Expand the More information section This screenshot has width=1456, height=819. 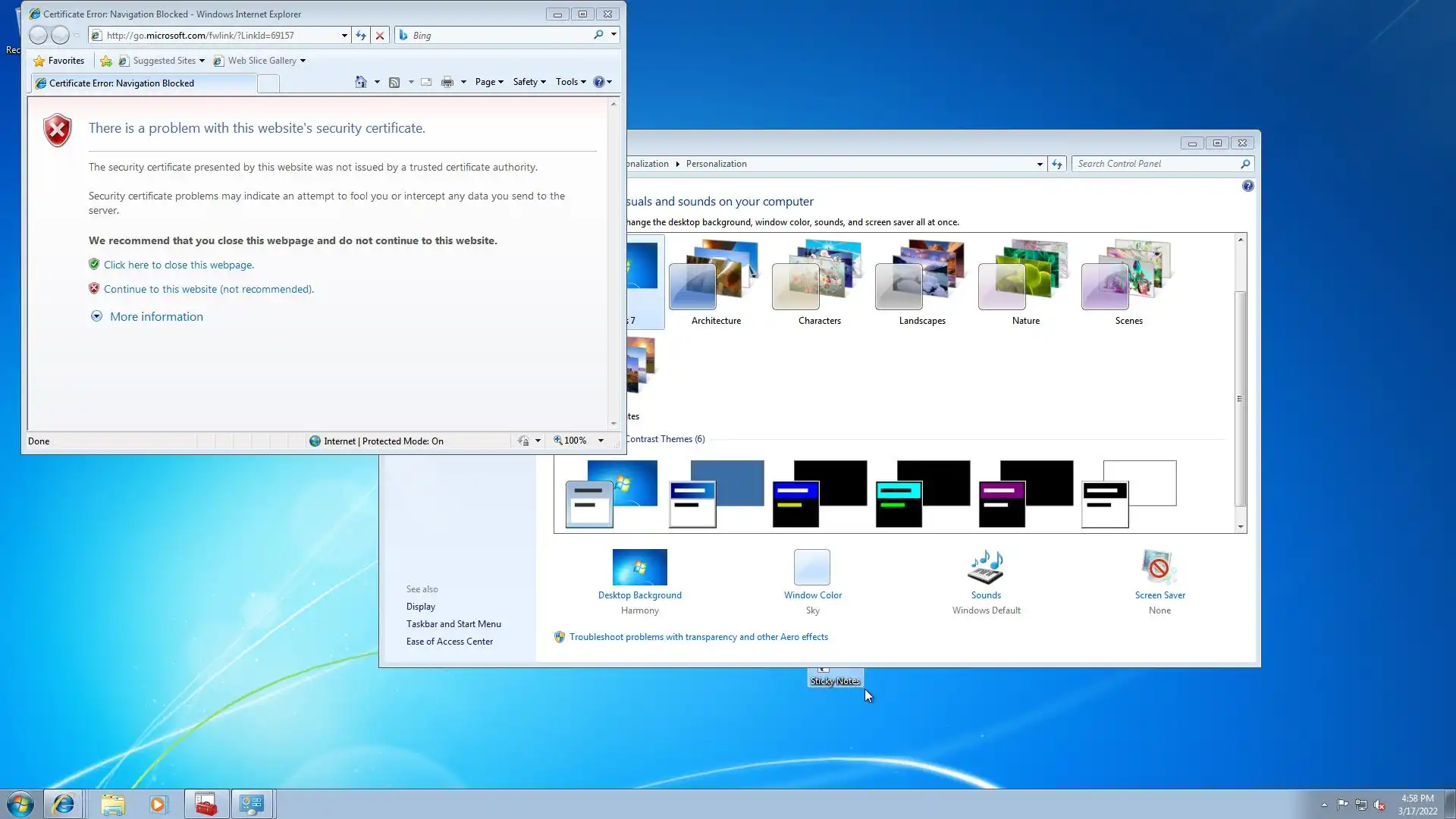point(156,317)
